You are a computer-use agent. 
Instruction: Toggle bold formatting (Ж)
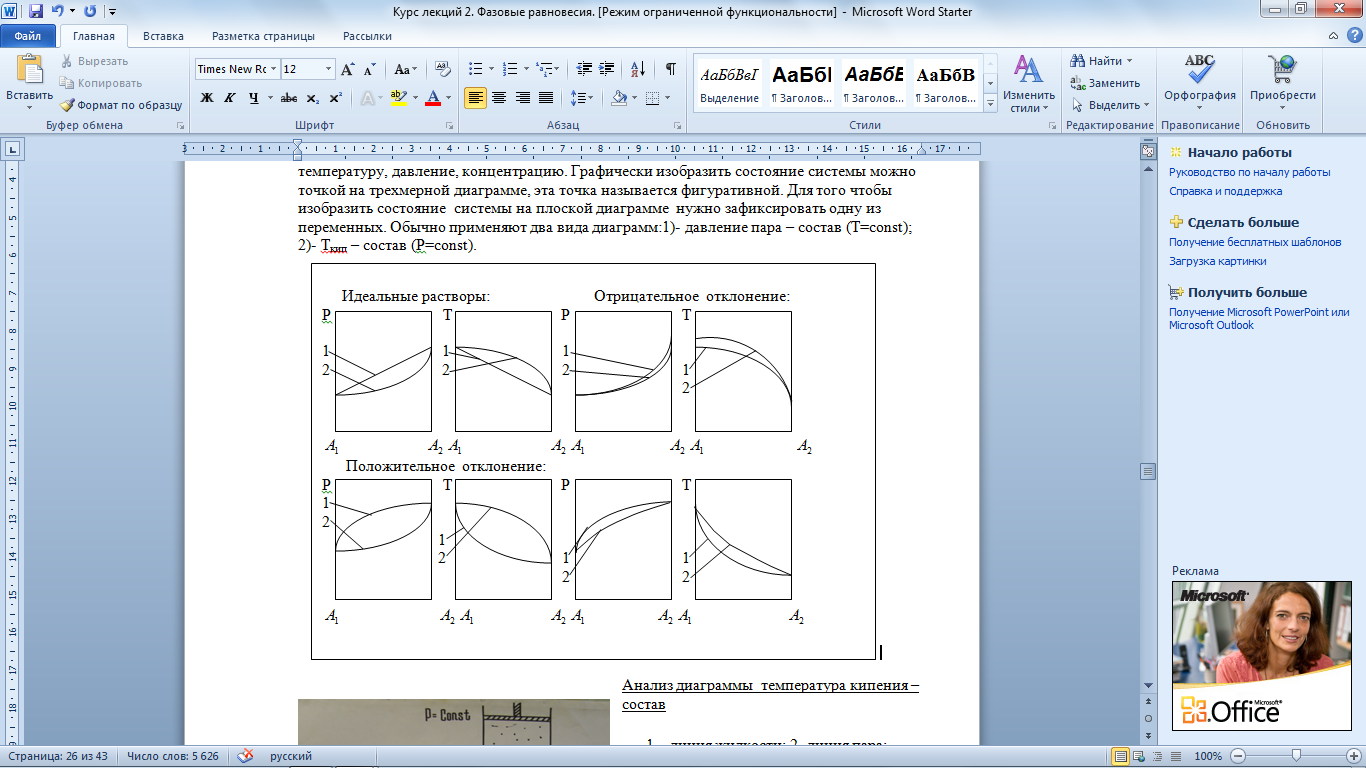click(207, 98)
